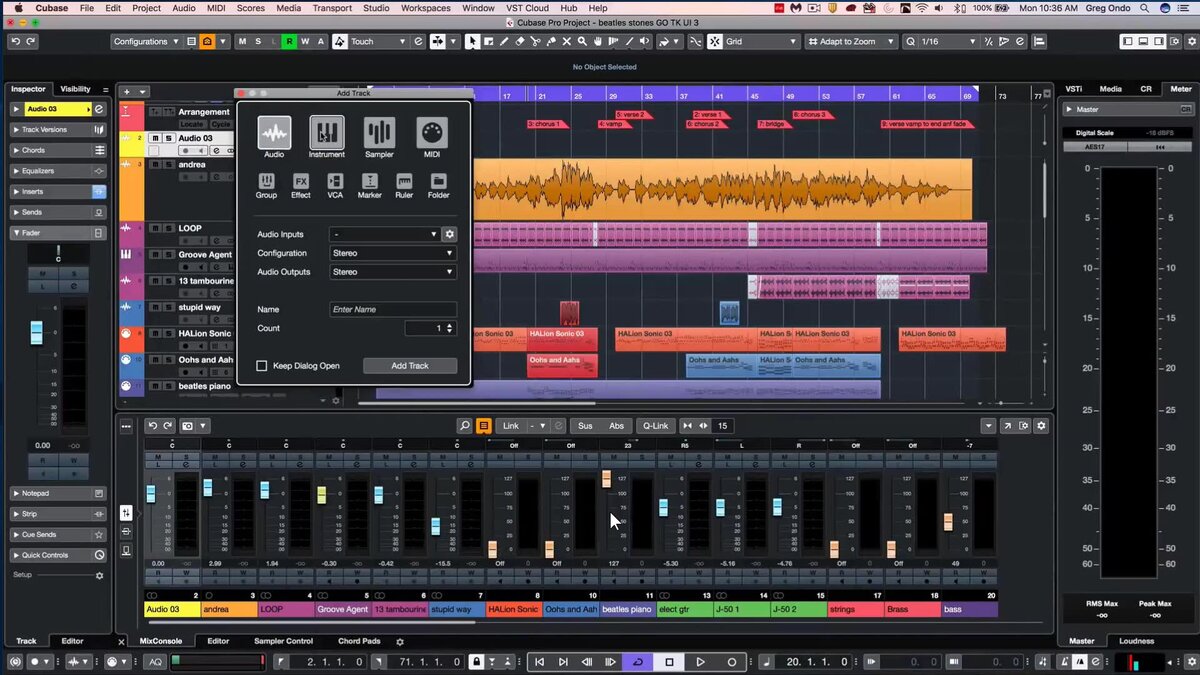Open the Workspaces menu
This screenshot has width=1200, height=675.
pos(426,8)
